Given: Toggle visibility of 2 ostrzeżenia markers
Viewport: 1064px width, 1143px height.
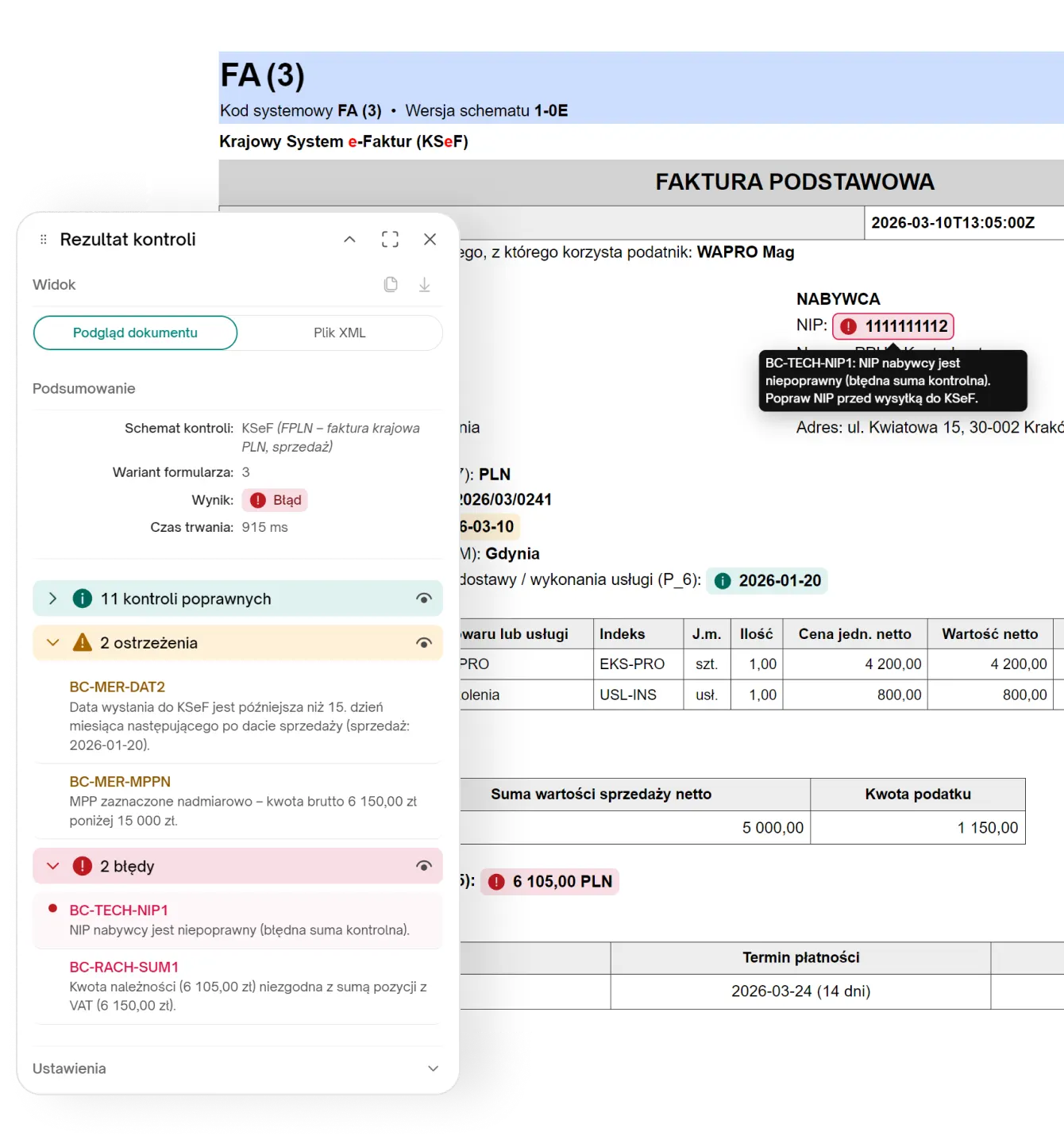Looking at the screenshot, I should click(424, 643).
